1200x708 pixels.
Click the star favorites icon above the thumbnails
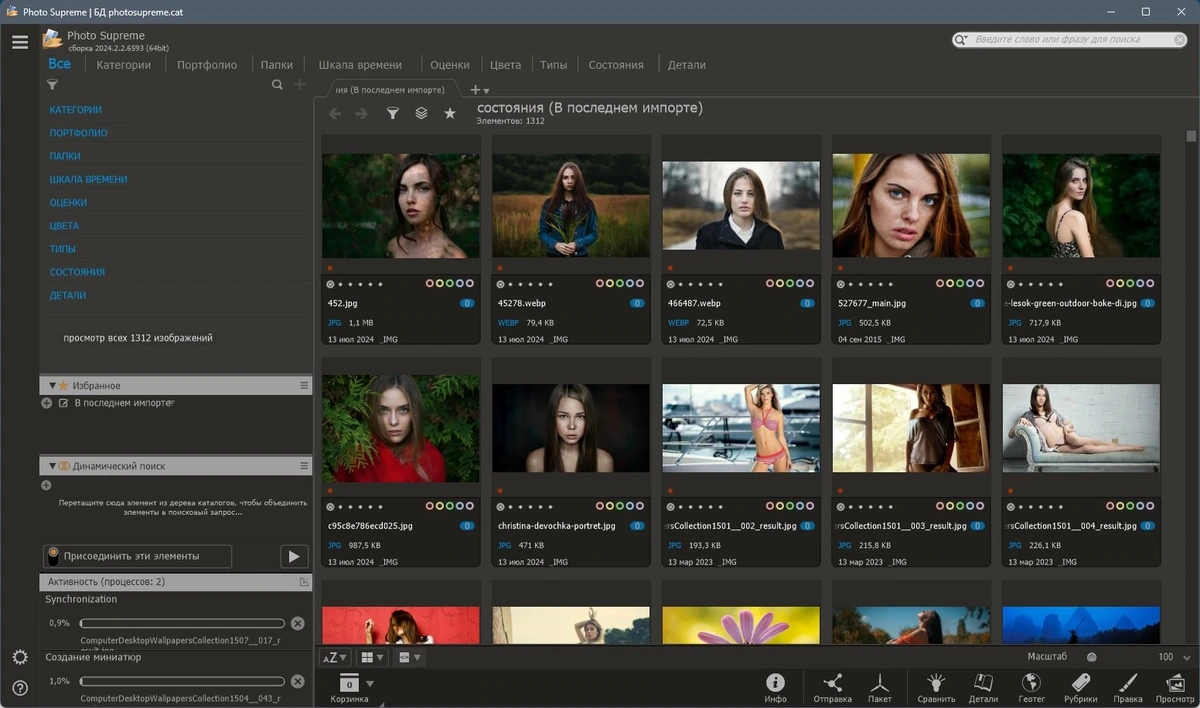pyautogui.click(x=450, y=114)
